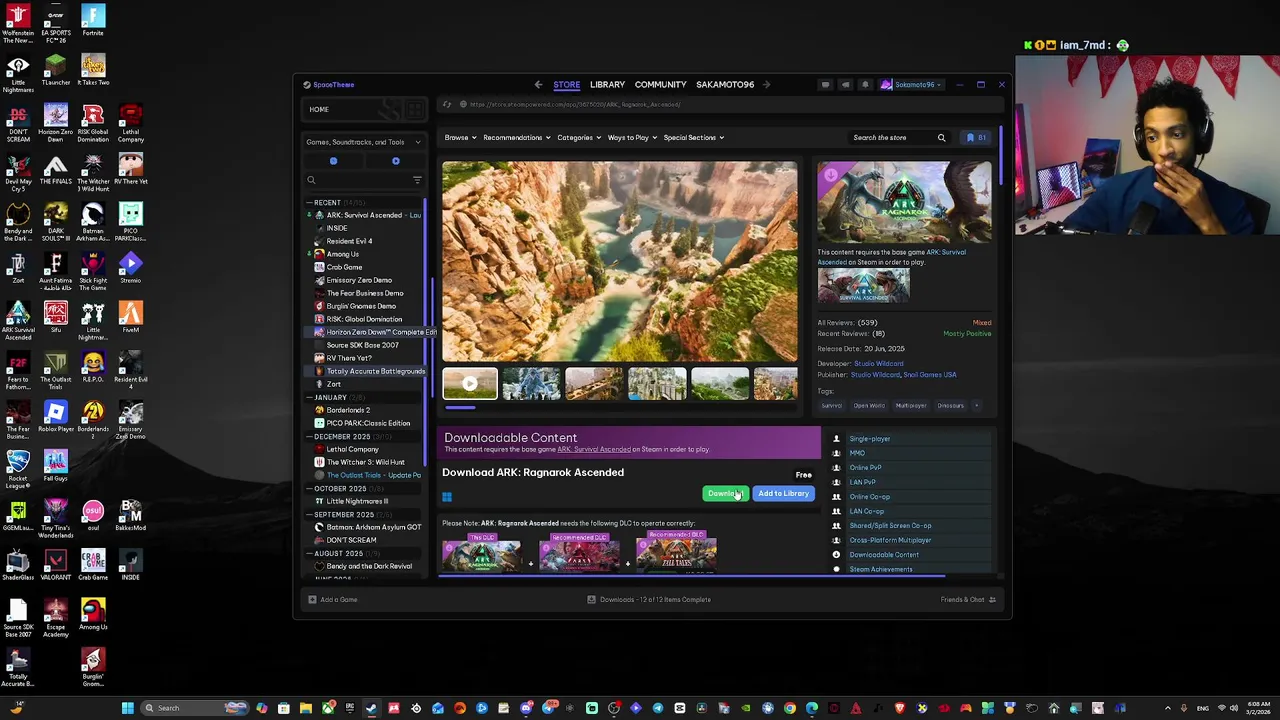Image resolution: width=1280 pixels, height=720 pixels.
Task: Open the SAKAMOTO96 profile tab
Action: (x=725, y=85)
